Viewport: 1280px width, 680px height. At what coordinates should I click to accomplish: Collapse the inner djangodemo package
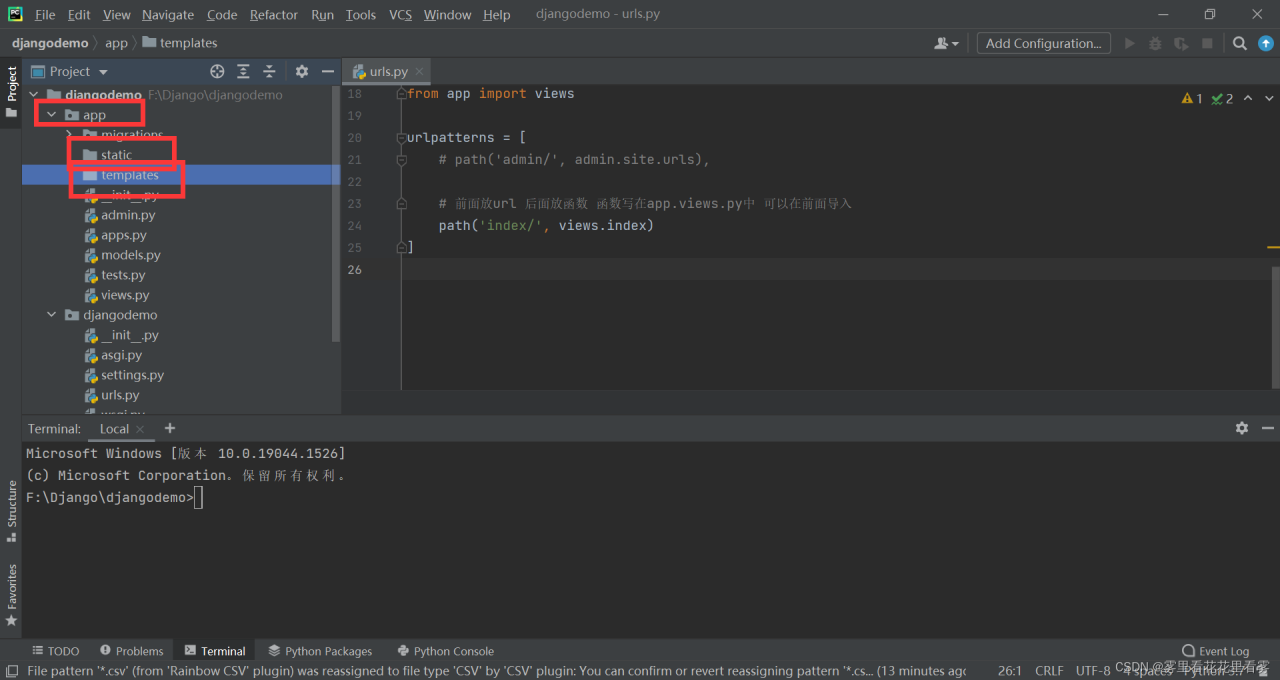pos(52,315)
